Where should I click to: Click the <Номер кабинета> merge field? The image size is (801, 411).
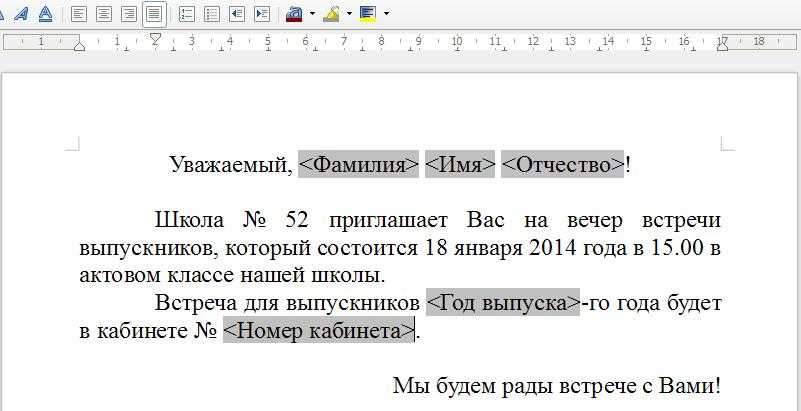point(318,331)
